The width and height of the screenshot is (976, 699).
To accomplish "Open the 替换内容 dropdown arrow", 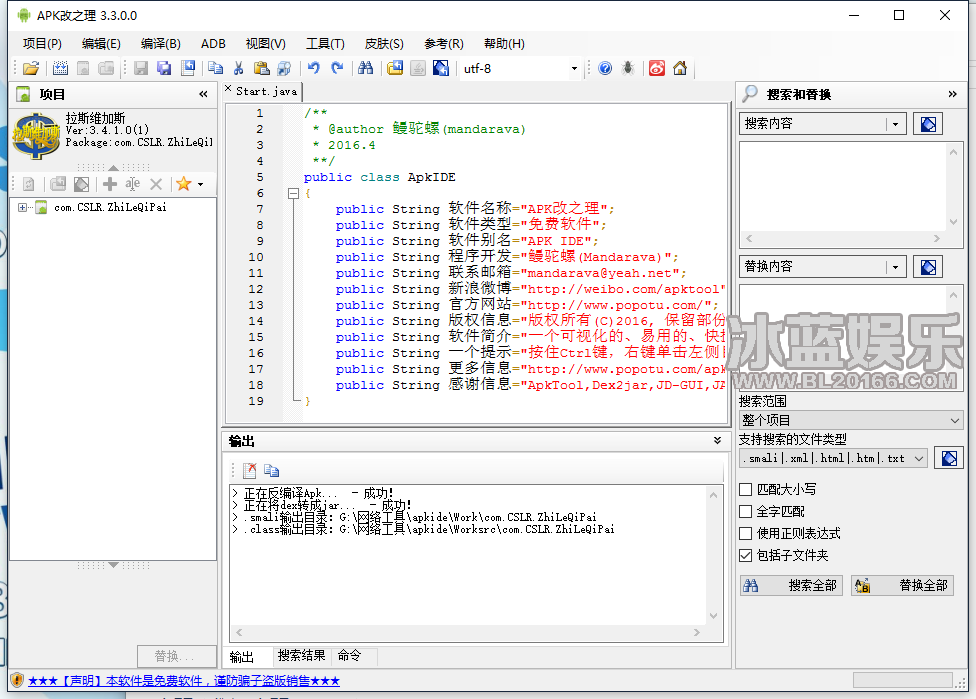I will coord(895,267).
